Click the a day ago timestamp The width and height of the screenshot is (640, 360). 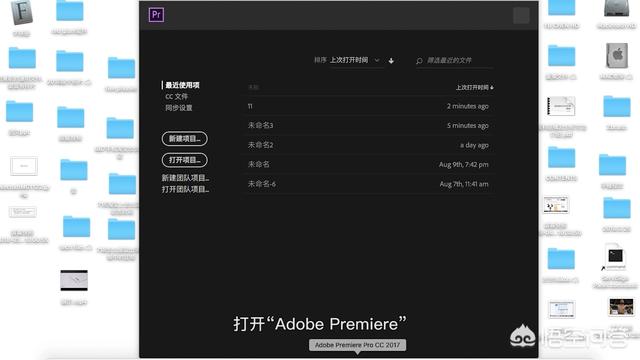(474, 145)
